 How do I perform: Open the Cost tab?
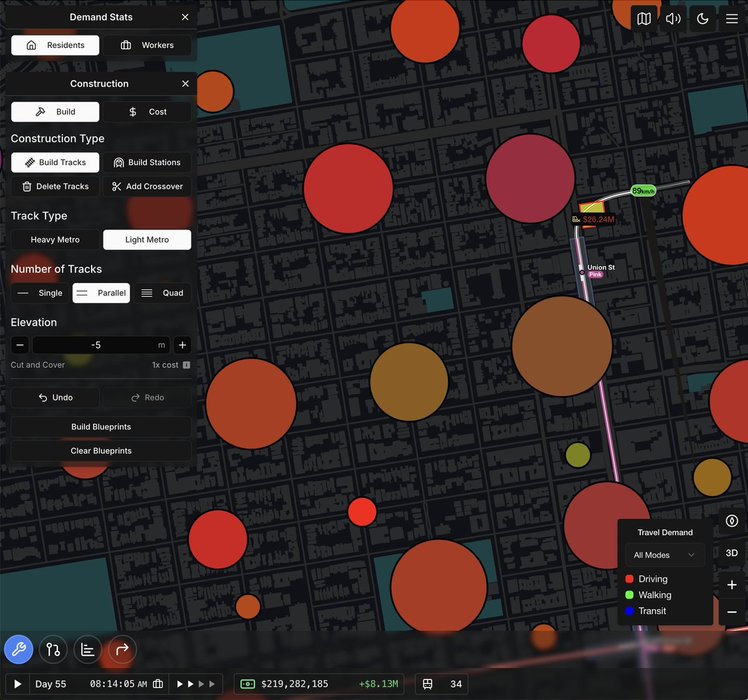147,112
